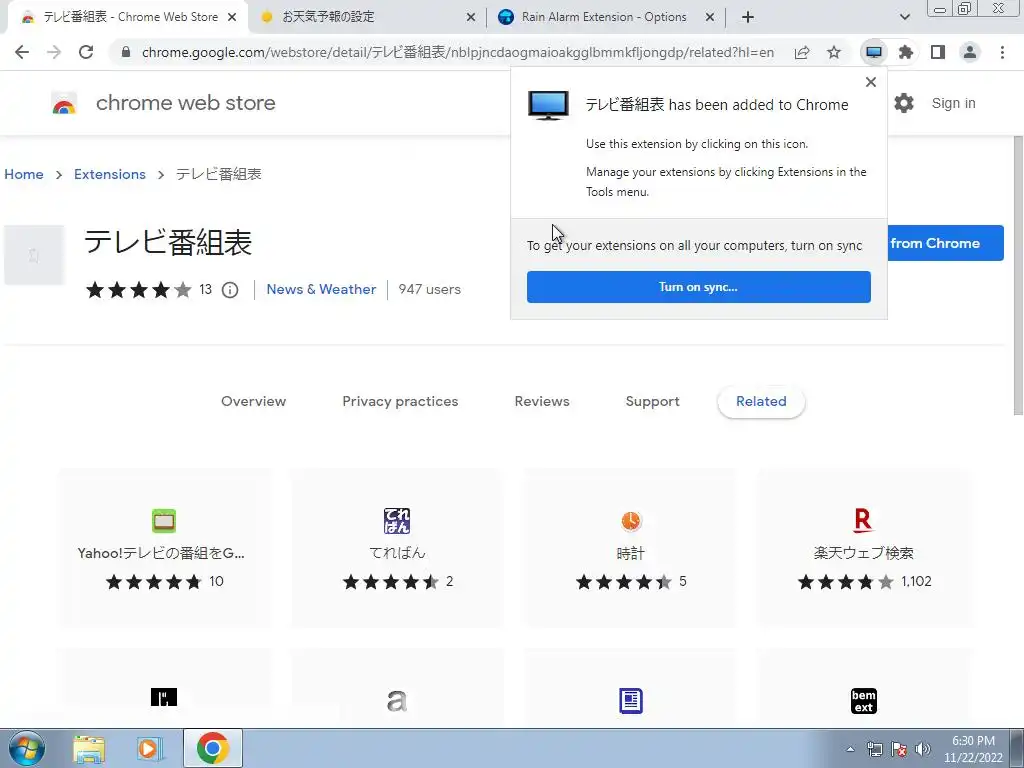Viewport: 1024px width, 768px height.
Task: Close the お天気予報の設定 tab
Action: pos(471,18)
